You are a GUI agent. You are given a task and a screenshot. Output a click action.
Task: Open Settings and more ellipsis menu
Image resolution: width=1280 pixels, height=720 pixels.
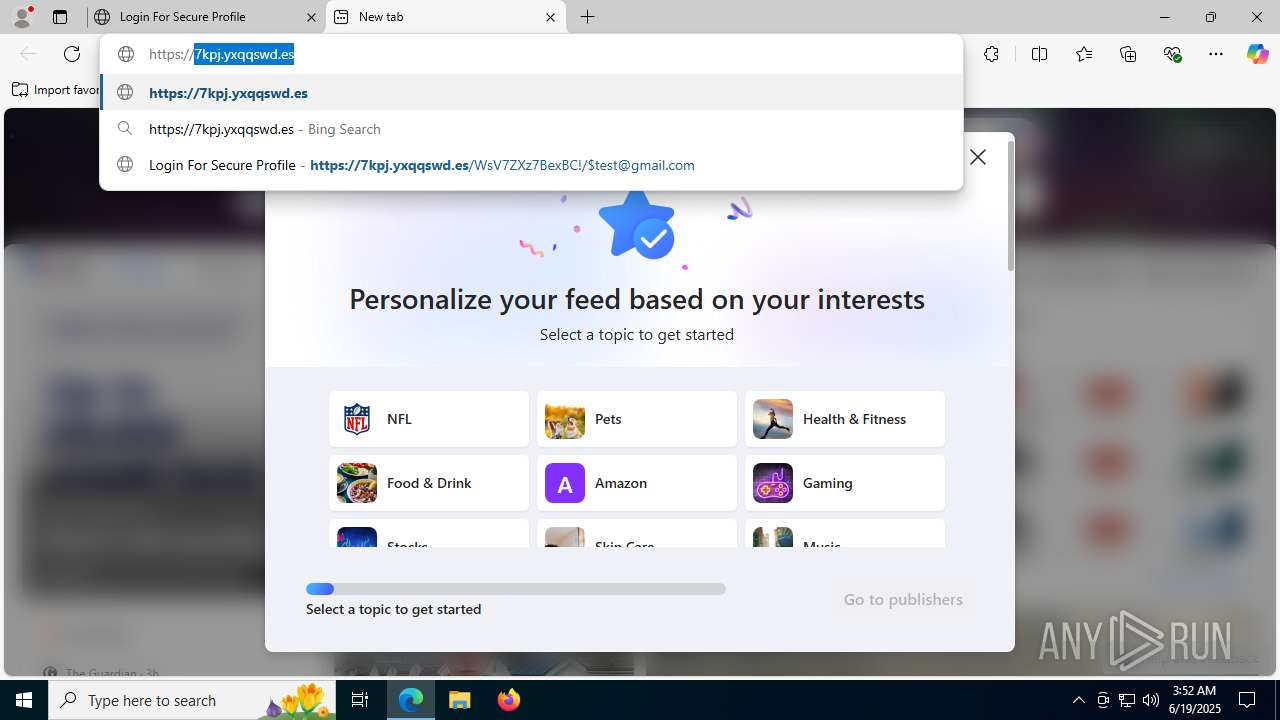tap(1216, 54)
